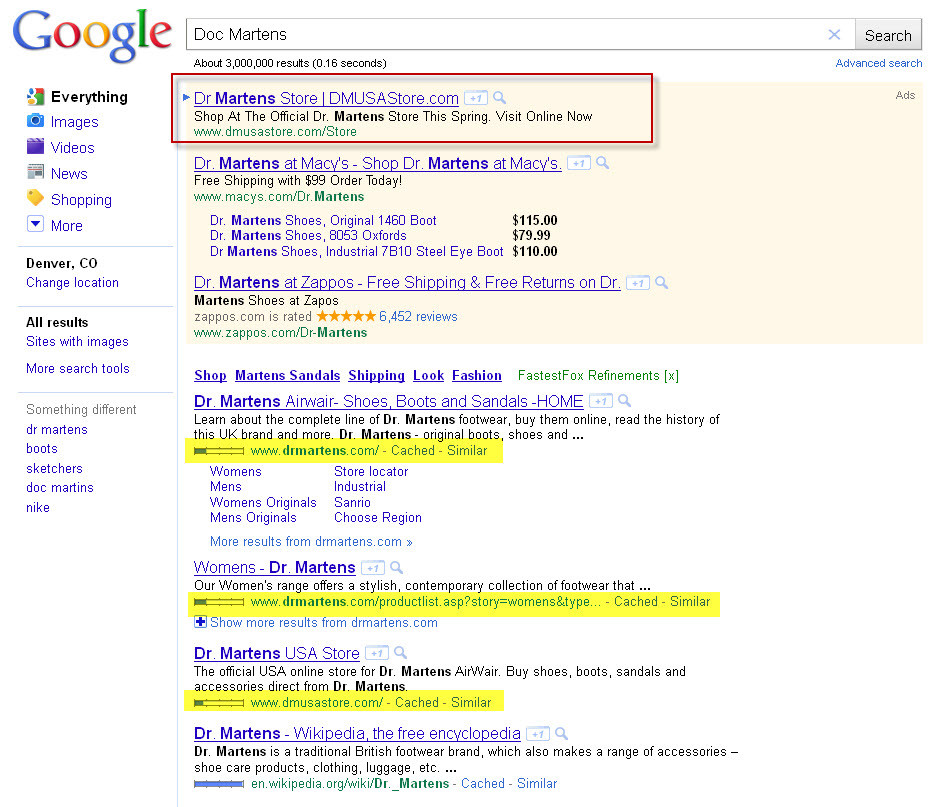
Task: Close FastestFox Refinements with [x]
Action: click(x=671, y=376)
